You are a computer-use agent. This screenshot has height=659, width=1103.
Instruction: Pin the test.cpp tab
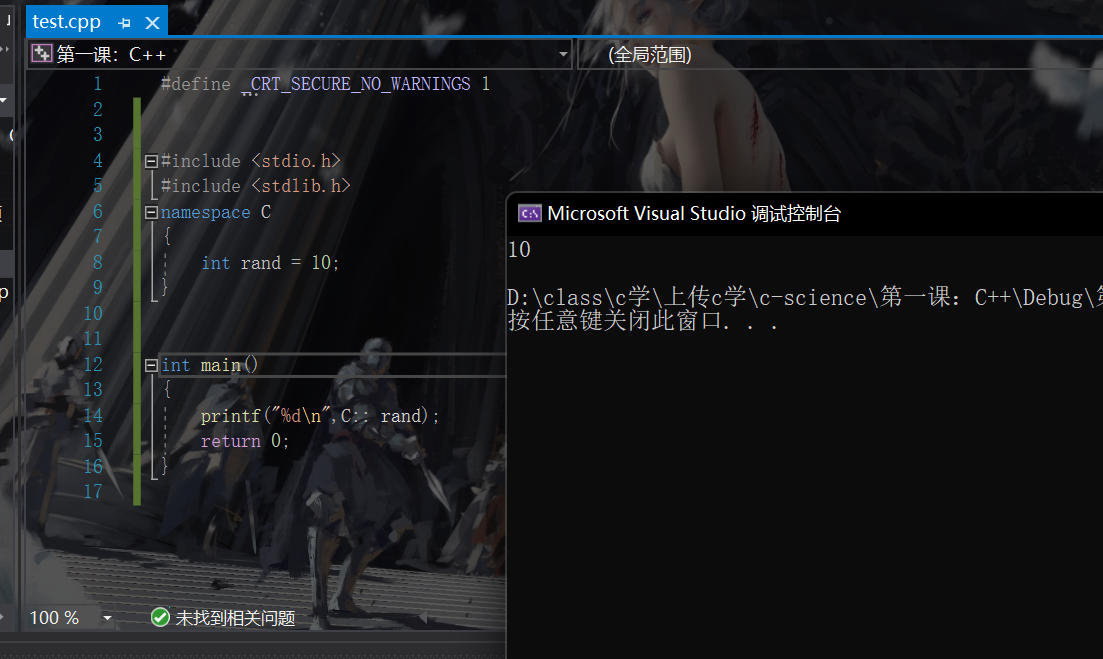click(x=125, y=23)
